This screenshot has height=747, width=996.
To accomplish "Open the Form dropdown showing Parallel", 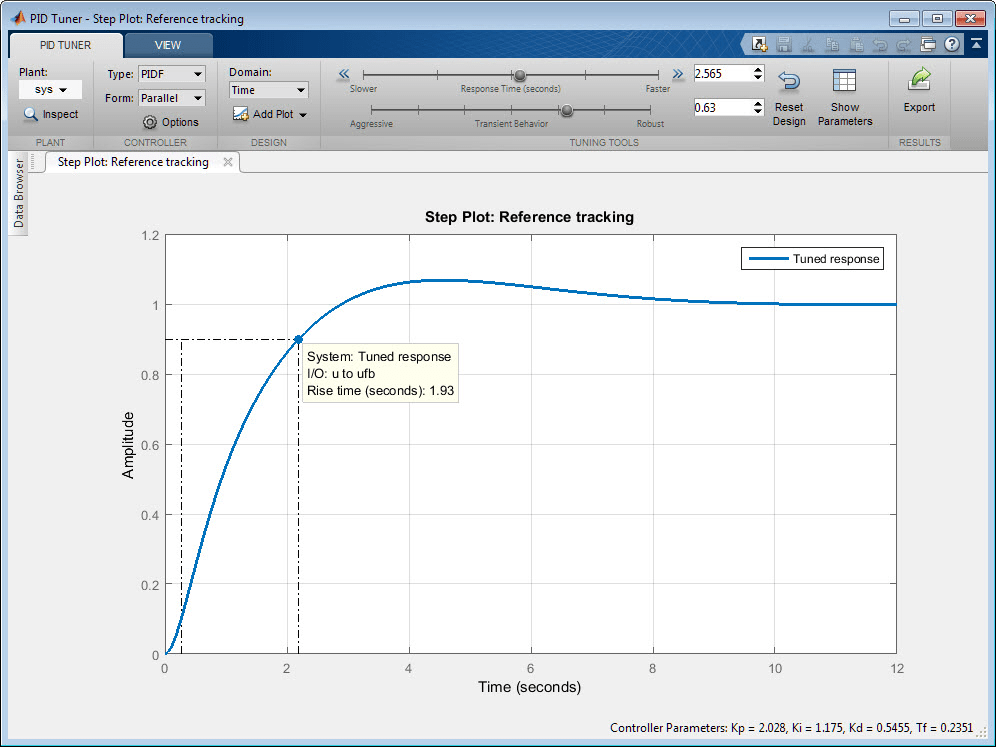I will (x=171, y=97).
